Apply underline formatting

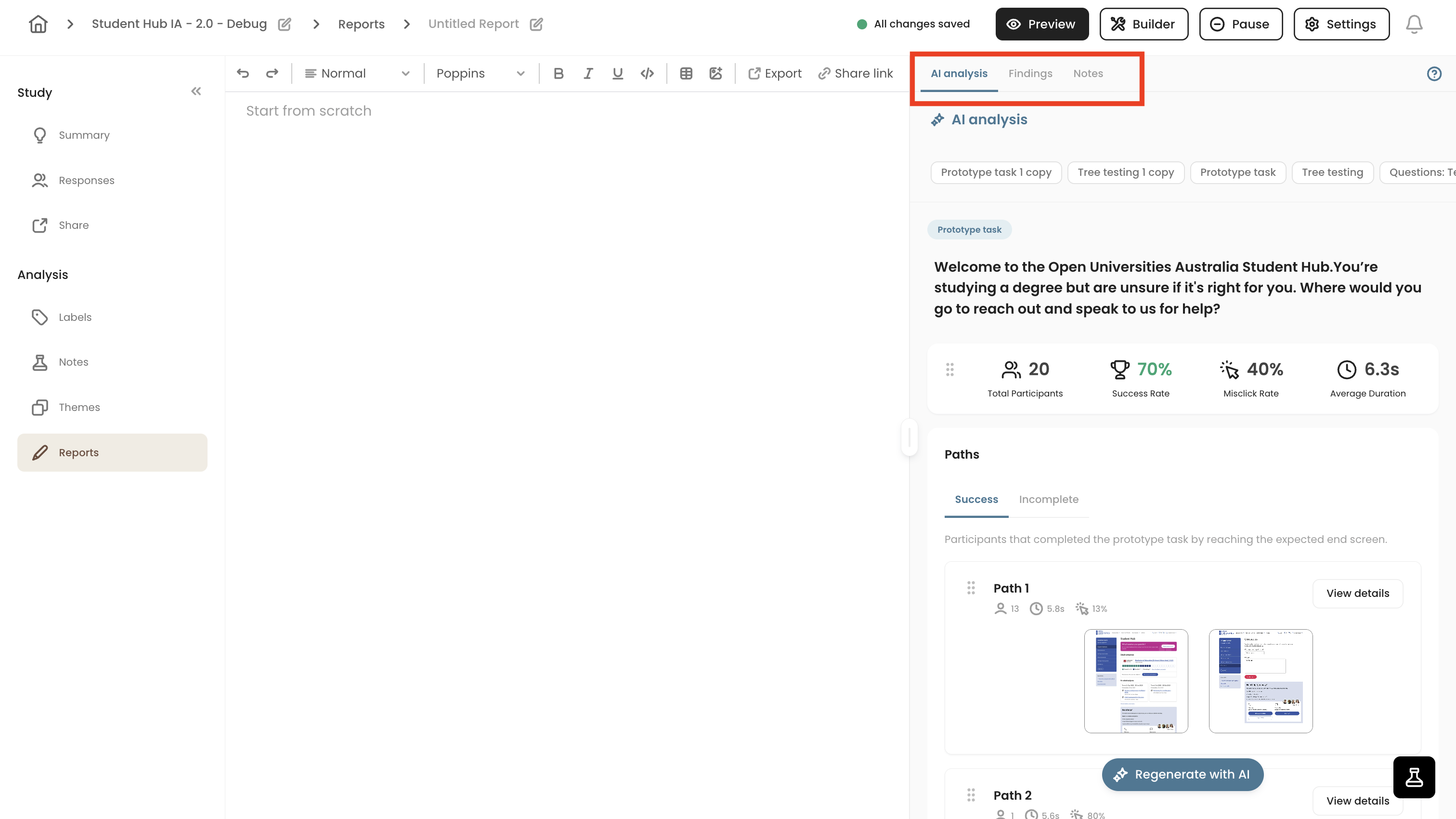[x=617, y=74]
